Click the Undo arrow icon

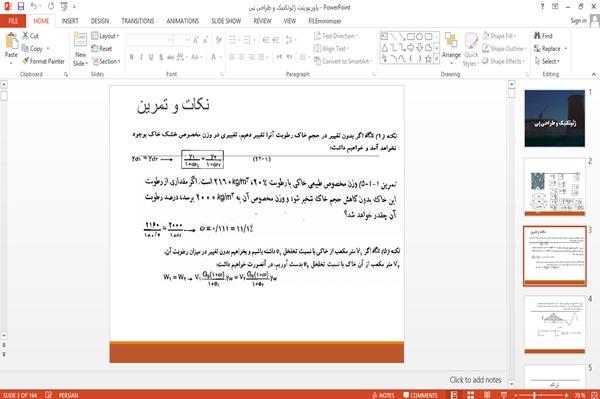(34, 7)
